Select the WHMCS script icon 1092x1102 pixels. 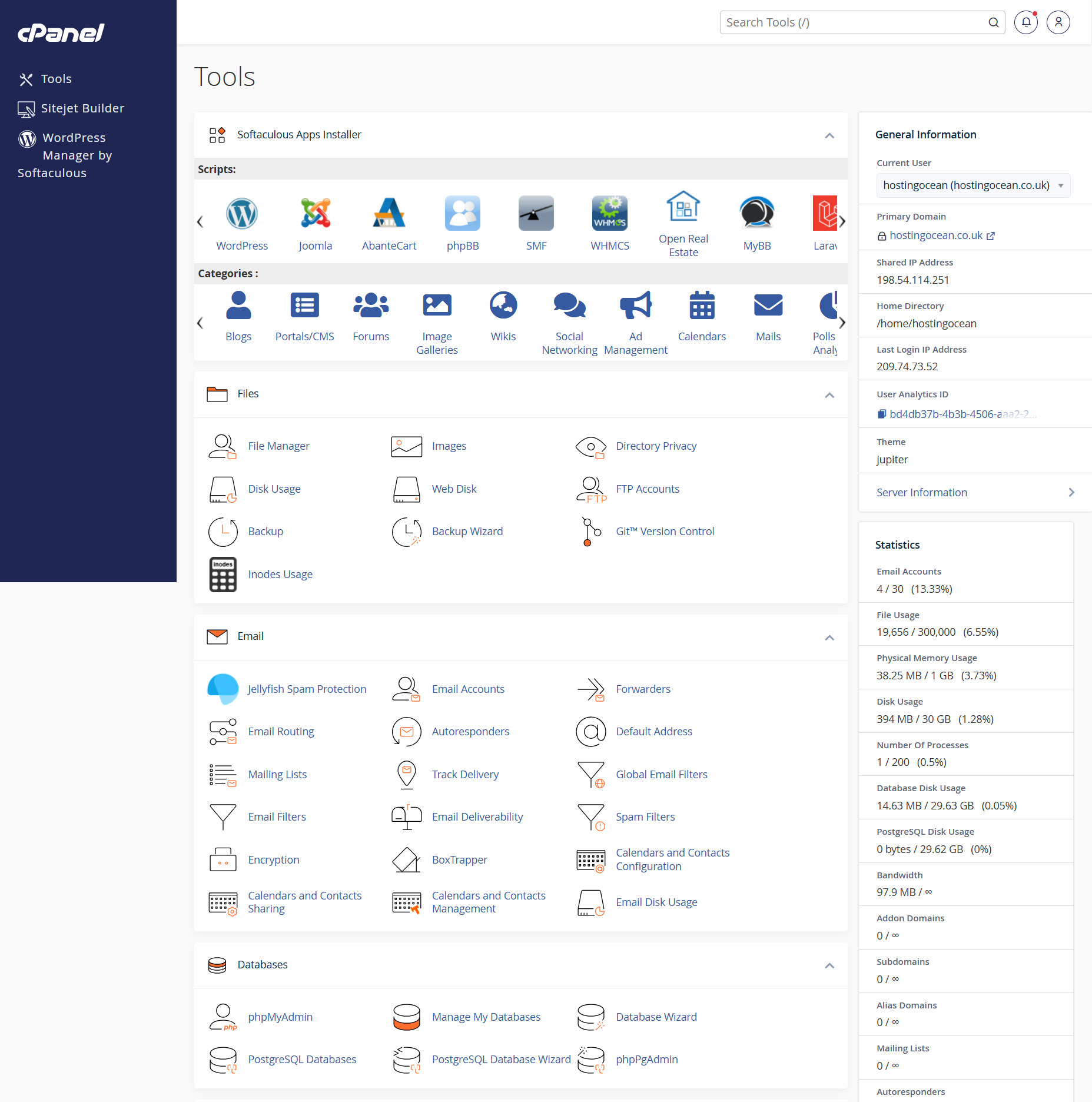(x=609, y=214)
